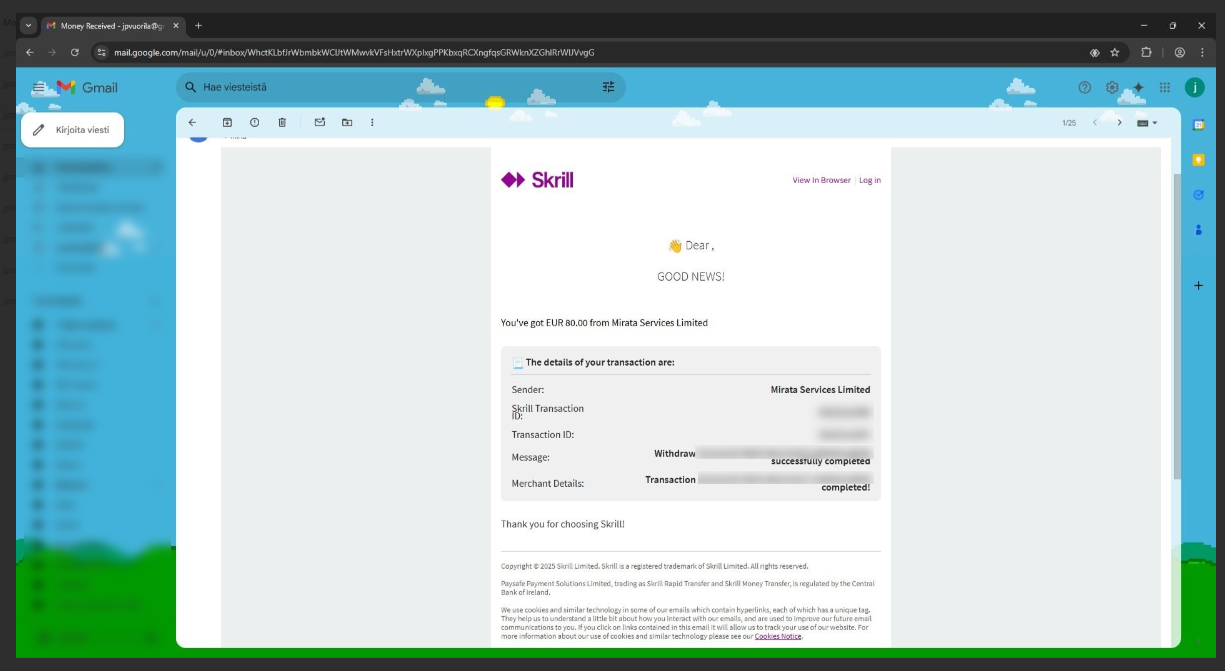Viewport: 1225px width, 671px height.
Task: Open the Google account avatar j
Action: pos(1194,88)
